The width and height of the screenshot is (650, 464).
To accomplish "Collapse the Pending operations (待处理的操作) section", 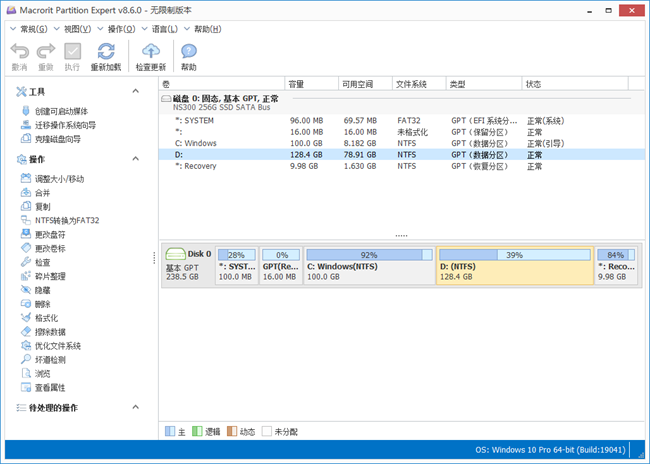I will pyautogui.click(x=136, y=407).
